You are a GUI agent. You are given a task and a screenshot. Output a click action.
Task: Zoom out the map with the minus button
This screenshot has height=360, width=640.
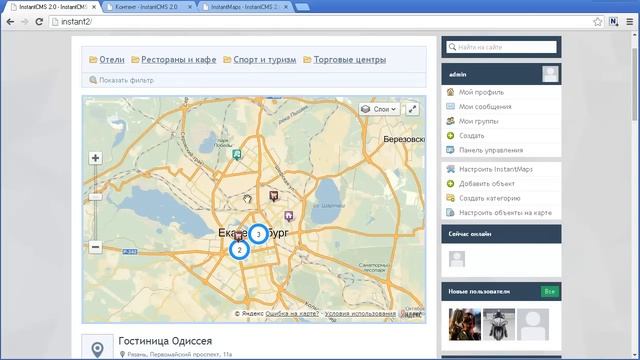tap(95, 247)
